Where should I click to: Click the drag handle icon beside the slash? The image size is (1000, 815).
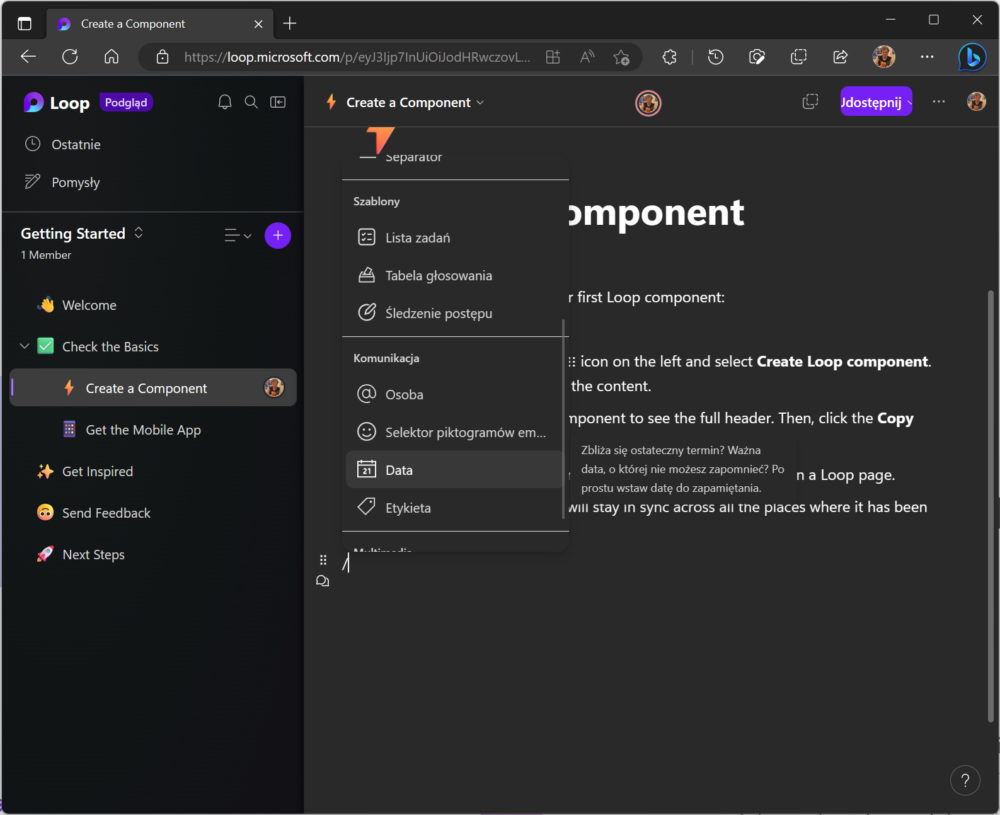click(x=323, y=560)
